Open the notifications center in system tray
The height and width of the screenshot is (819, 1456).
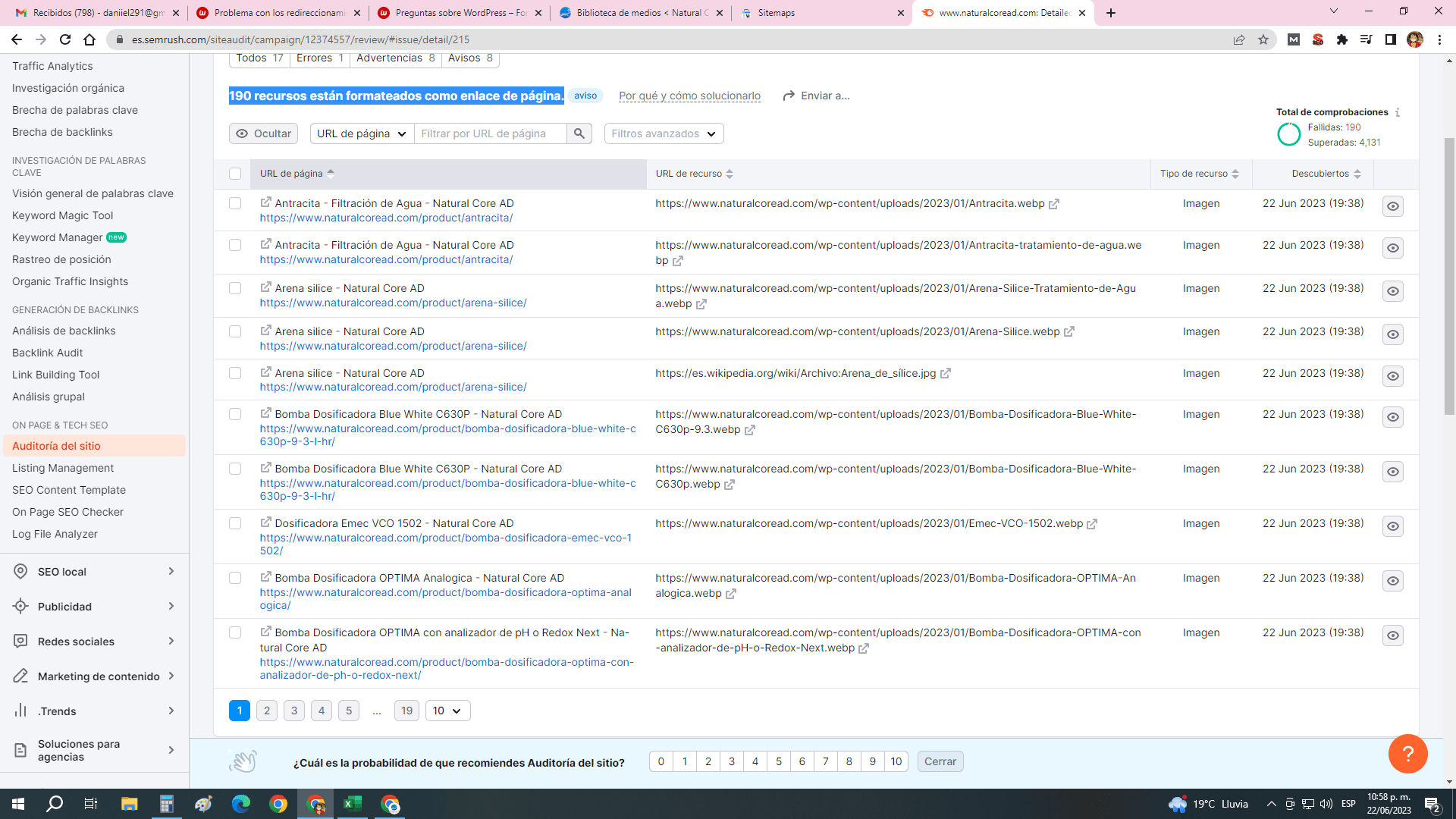pos(1432,805)
